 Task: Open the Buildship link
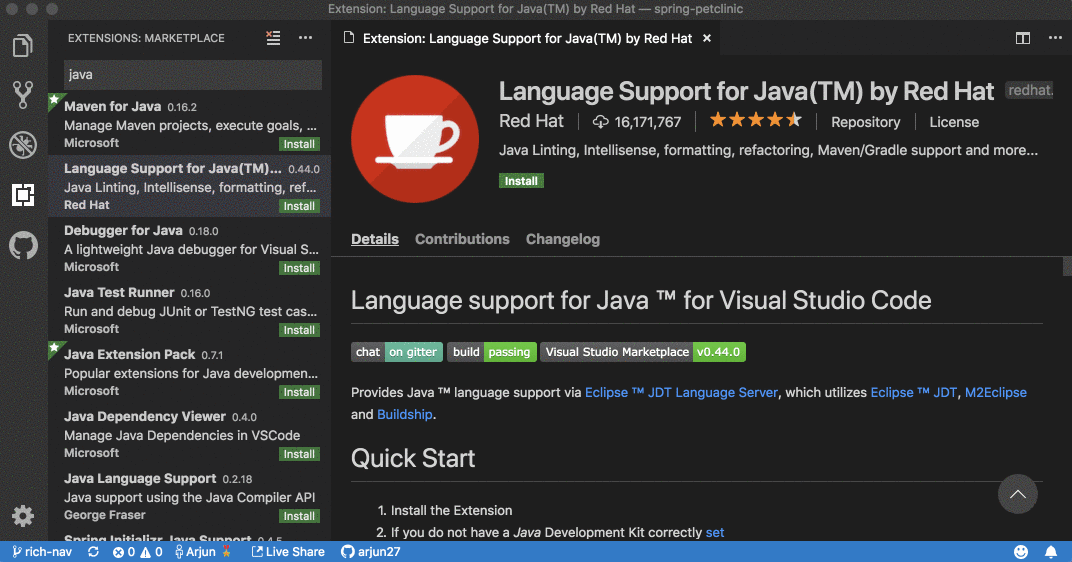tap(405, 414)
